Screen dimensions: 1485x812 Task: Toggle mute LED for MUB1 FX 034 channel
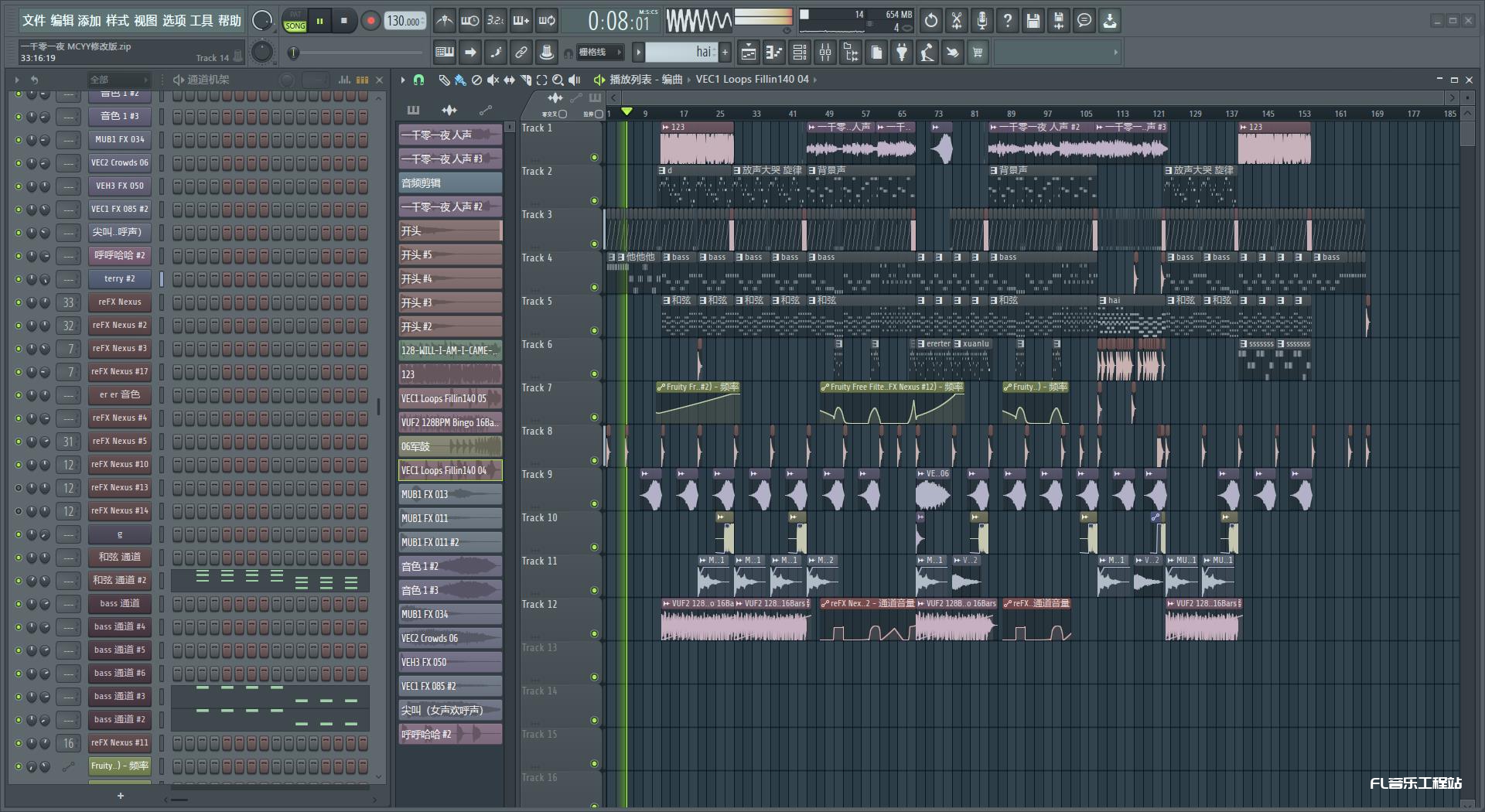[19, 140]
